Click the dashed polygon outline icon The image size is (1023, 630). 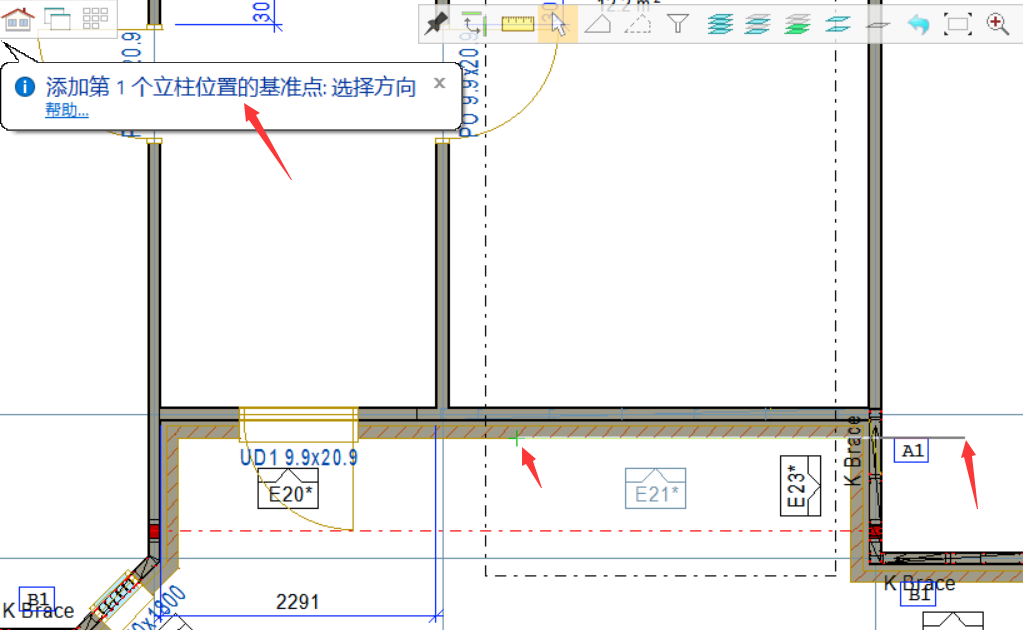click(x=637, y=24)
